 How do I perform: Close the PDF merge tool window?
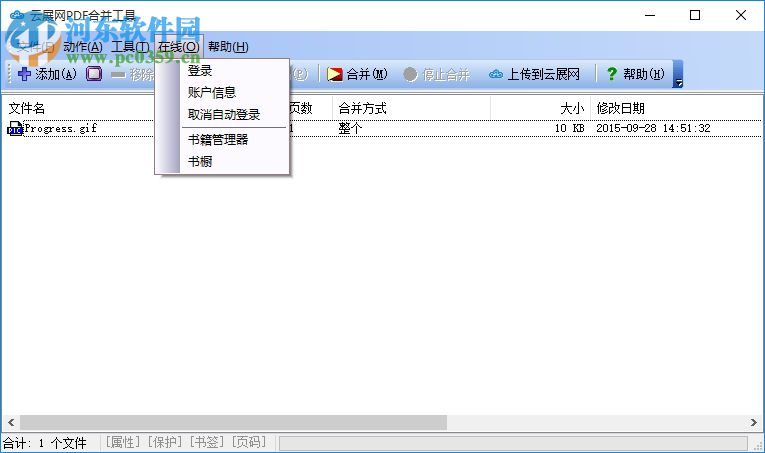point(741,15)
